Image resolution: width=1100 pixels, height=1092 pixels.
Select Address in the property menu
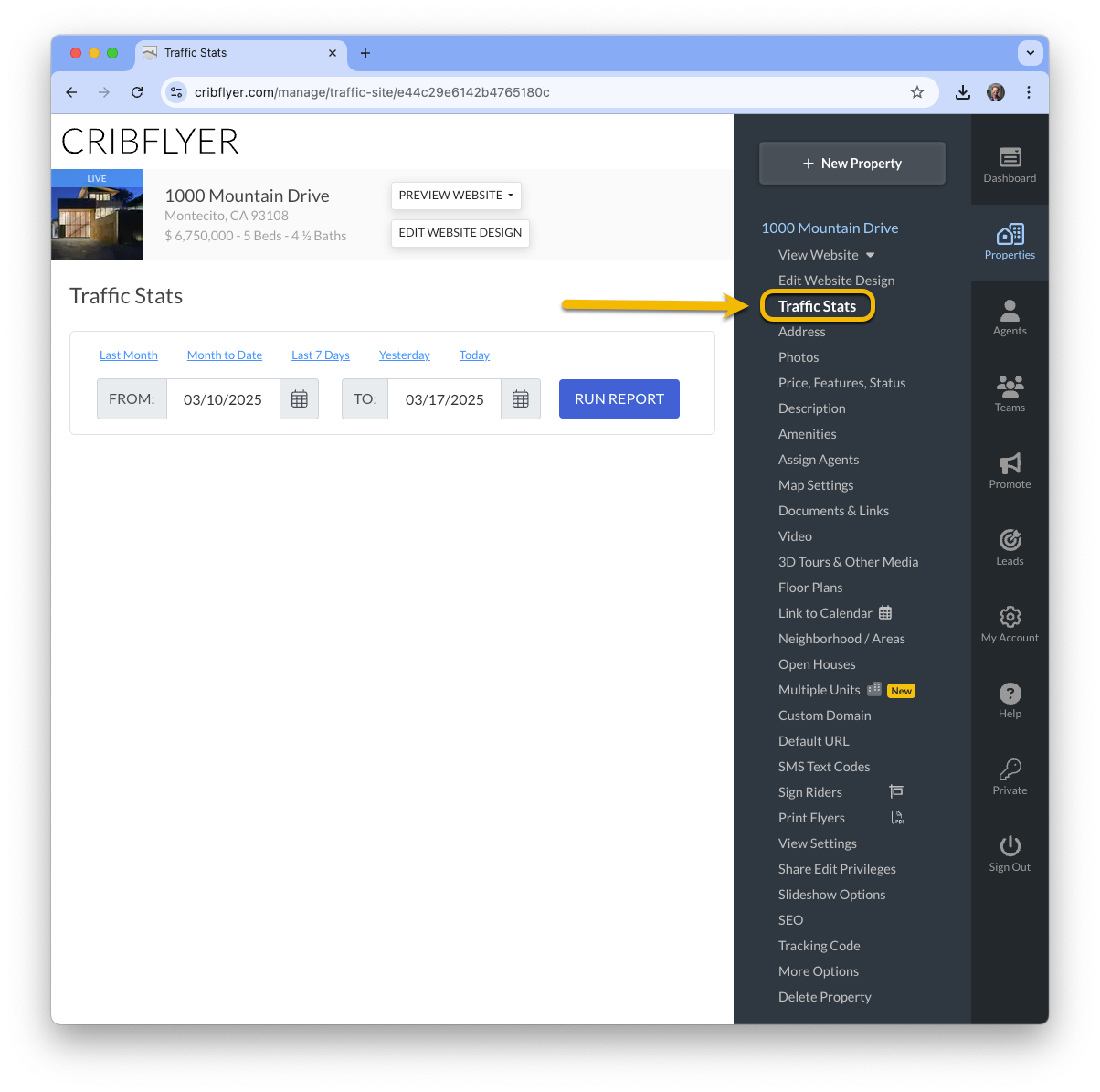[x=802, y=332]
